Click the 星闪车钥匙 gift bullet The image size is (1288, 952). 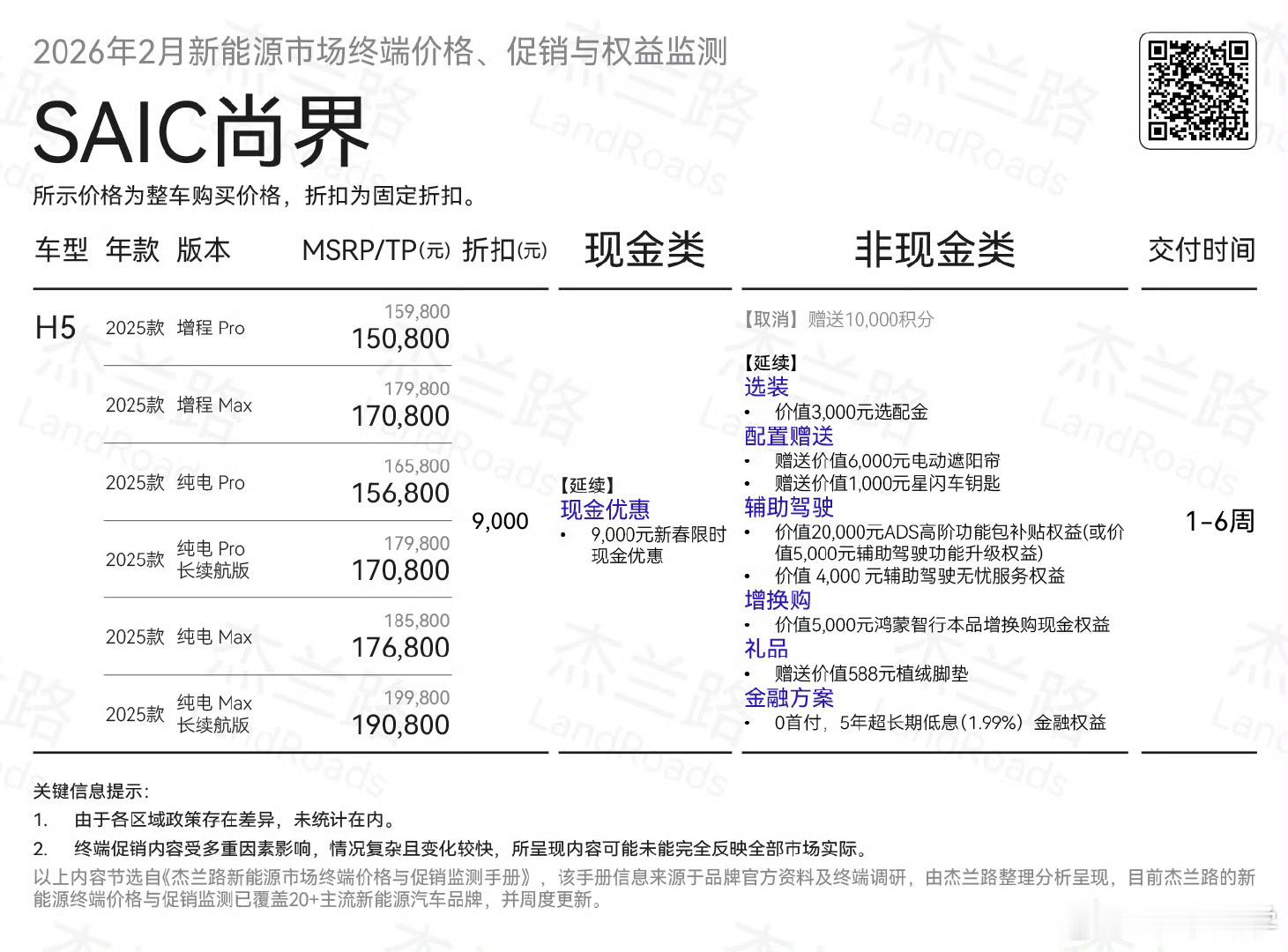(872, 483)
